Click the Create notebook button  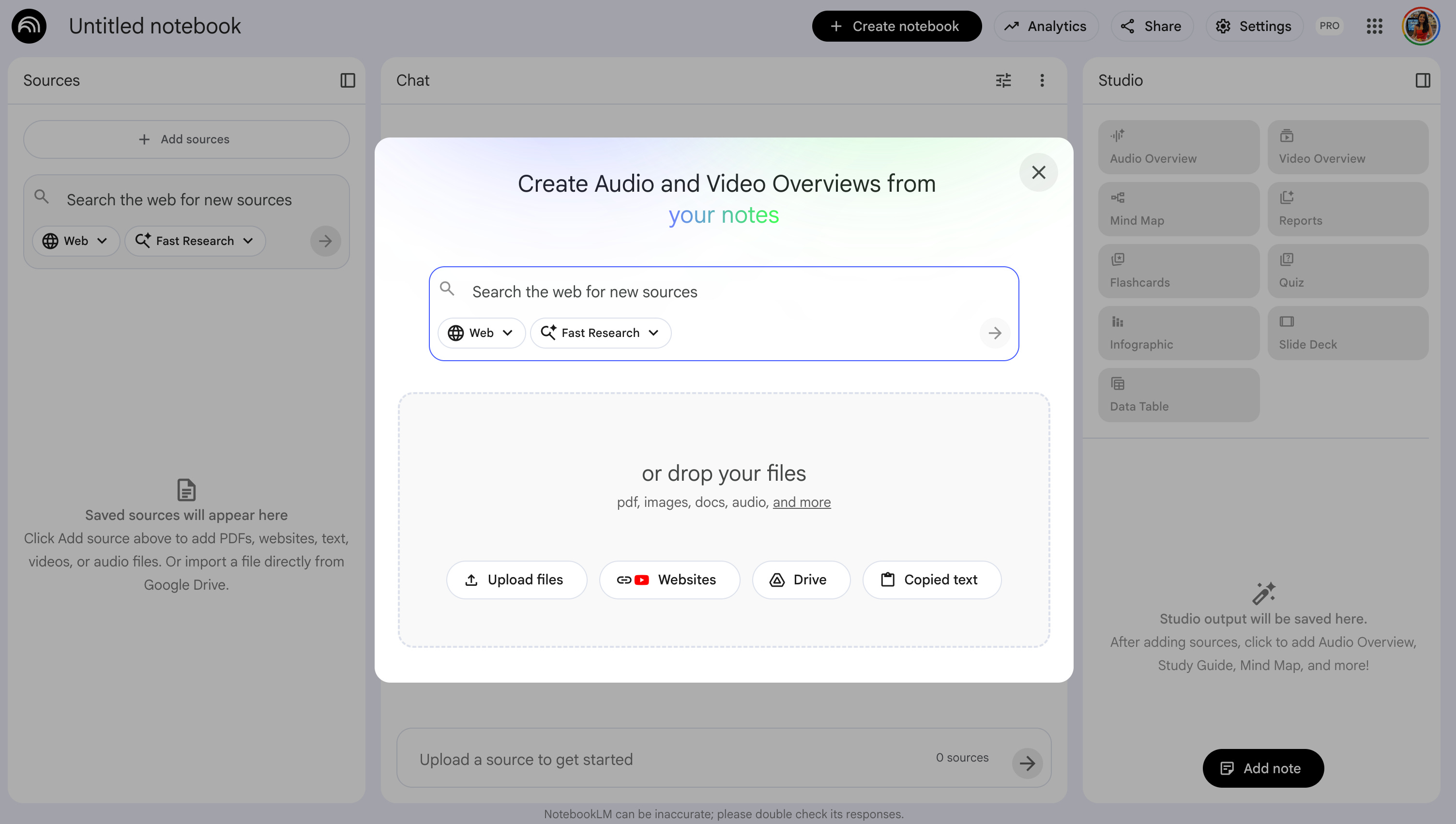point(896,26)
